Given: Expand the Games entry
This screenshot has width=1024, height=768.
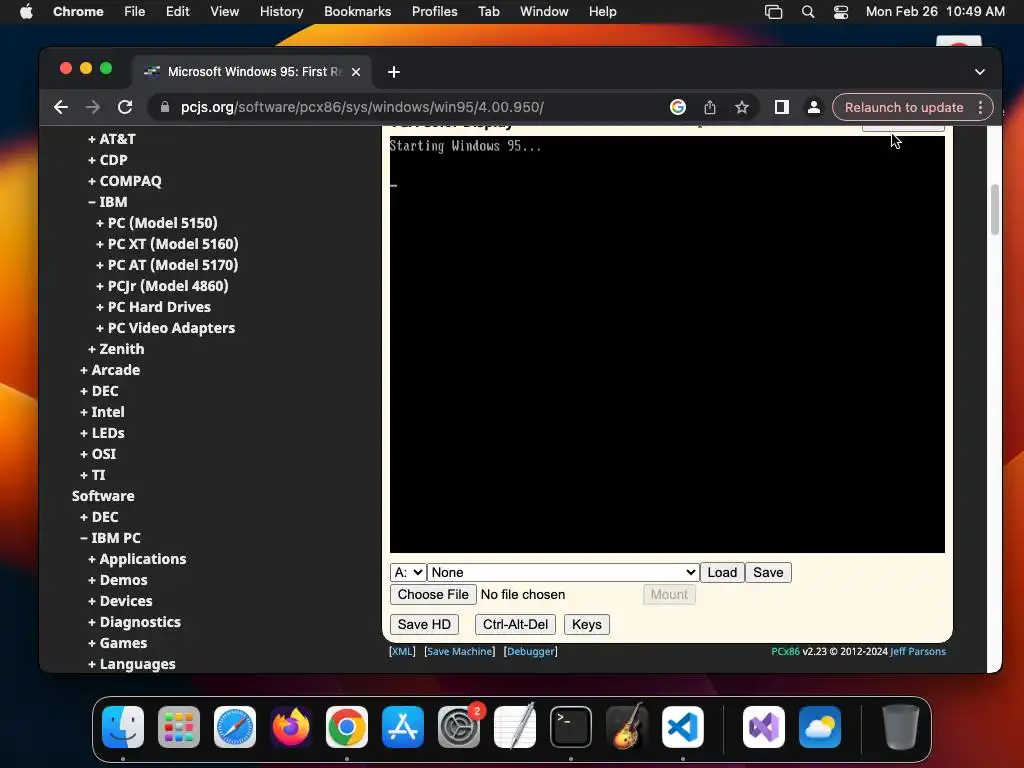Looking at the screenshot, I should click(118, 643).
